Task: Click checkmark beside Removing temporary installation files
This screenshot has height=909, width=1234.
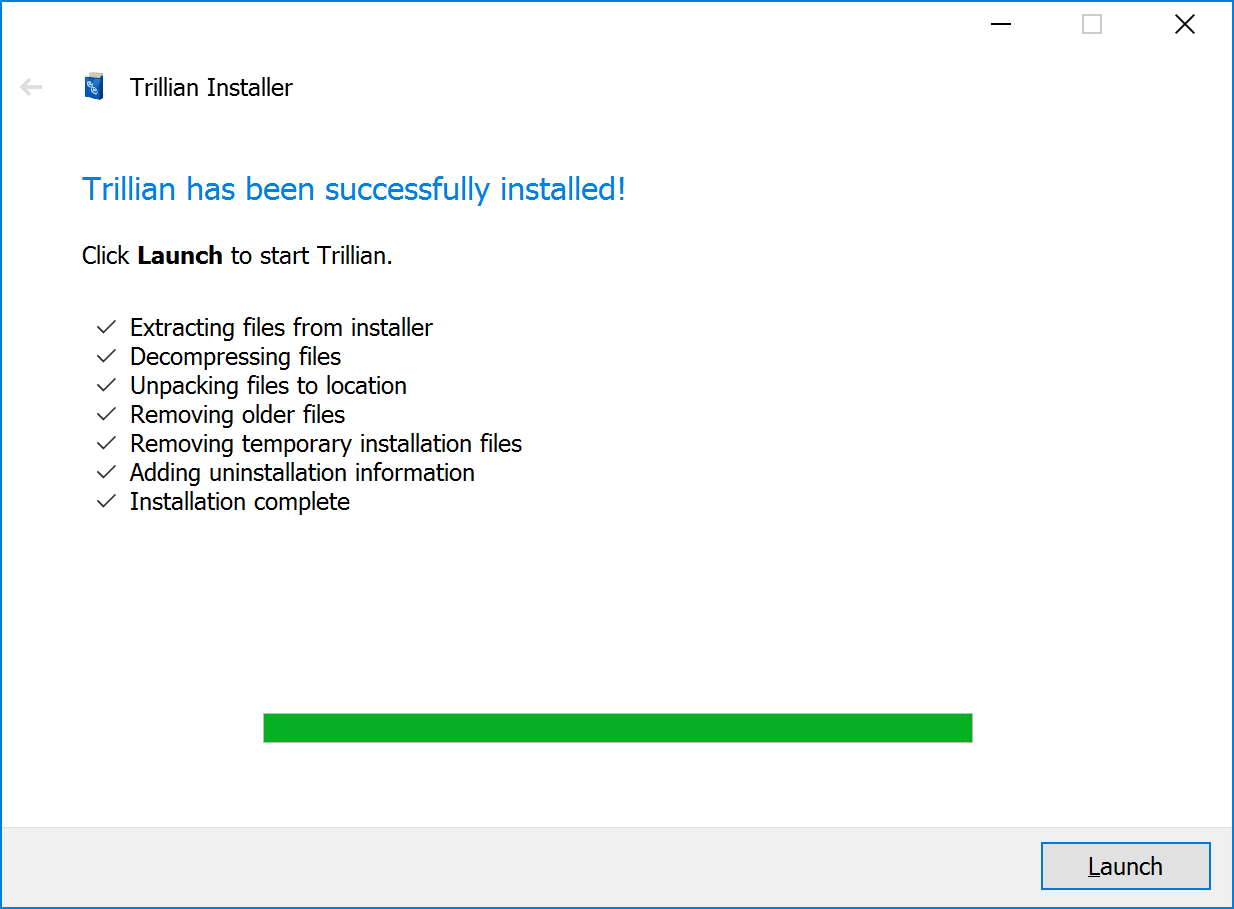Action: point(106,443)
